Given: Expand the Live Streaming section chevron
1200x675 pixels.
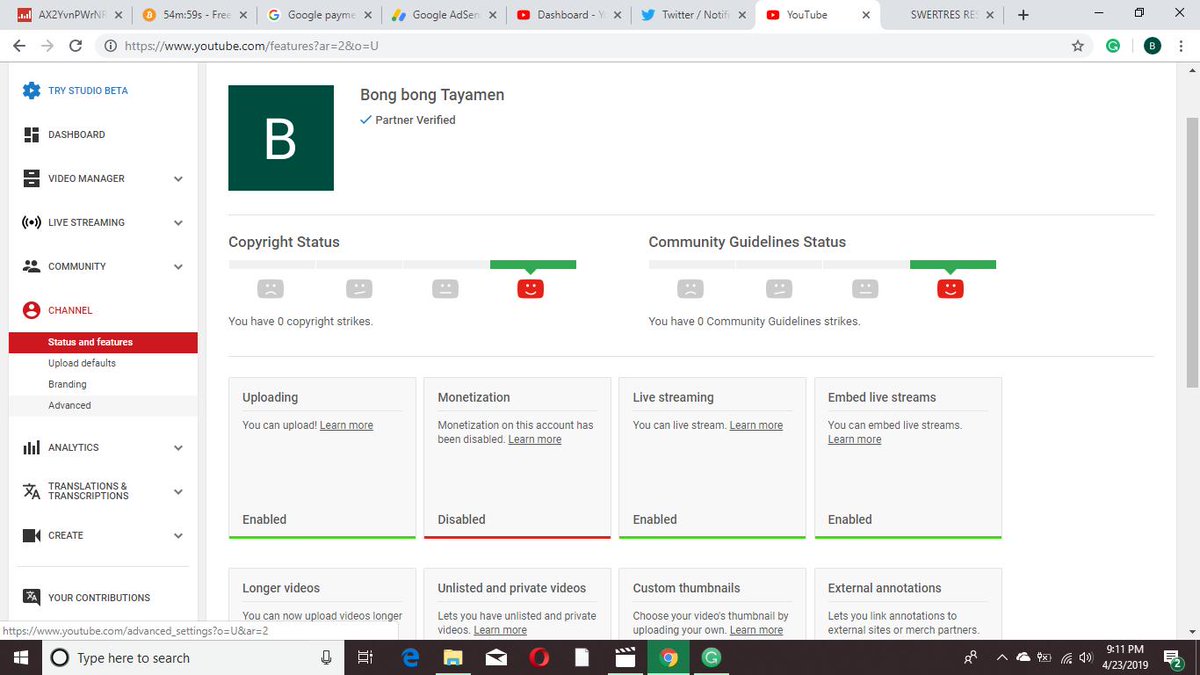Looking at the screenshot, I should coord(178,223).
